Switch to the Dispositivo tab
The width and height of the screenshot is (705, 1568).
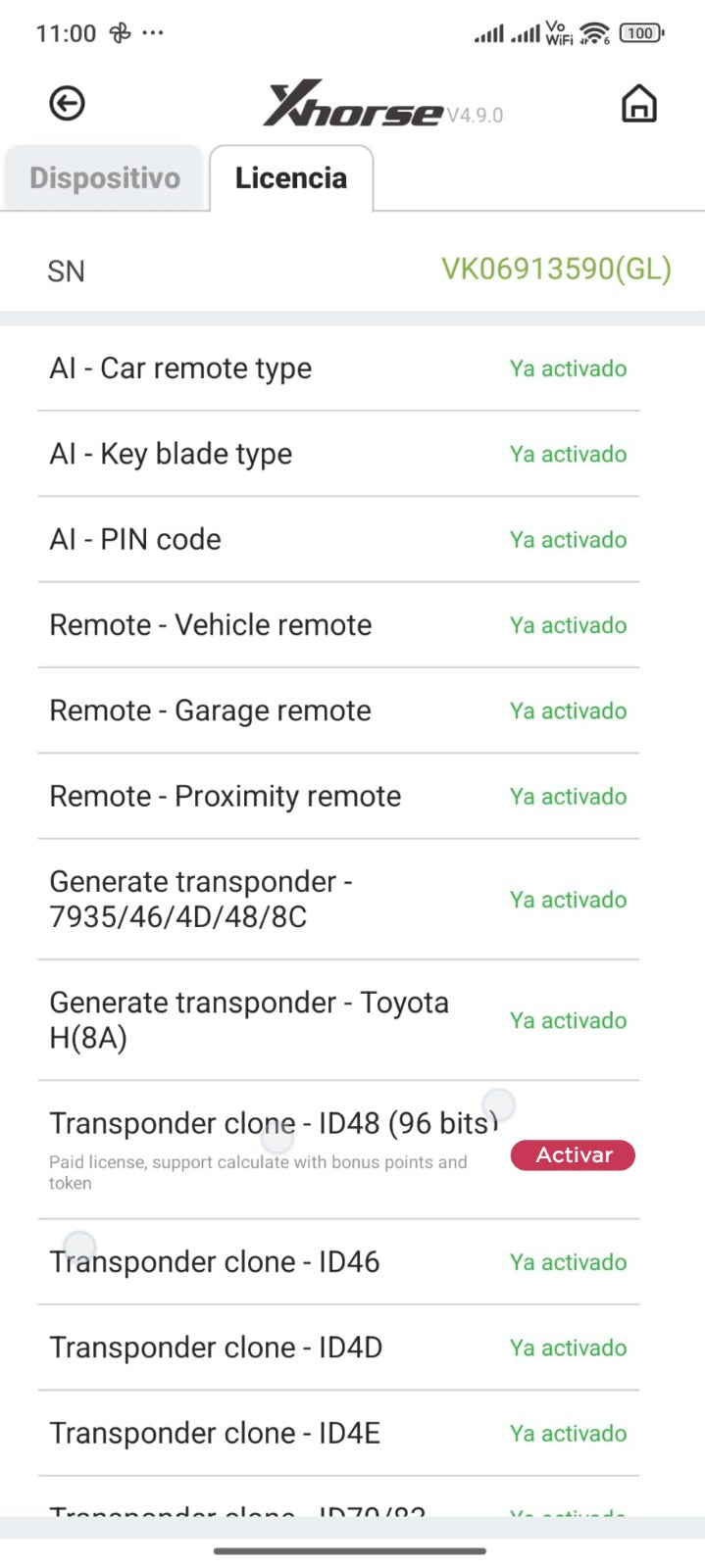pos(105,178)
